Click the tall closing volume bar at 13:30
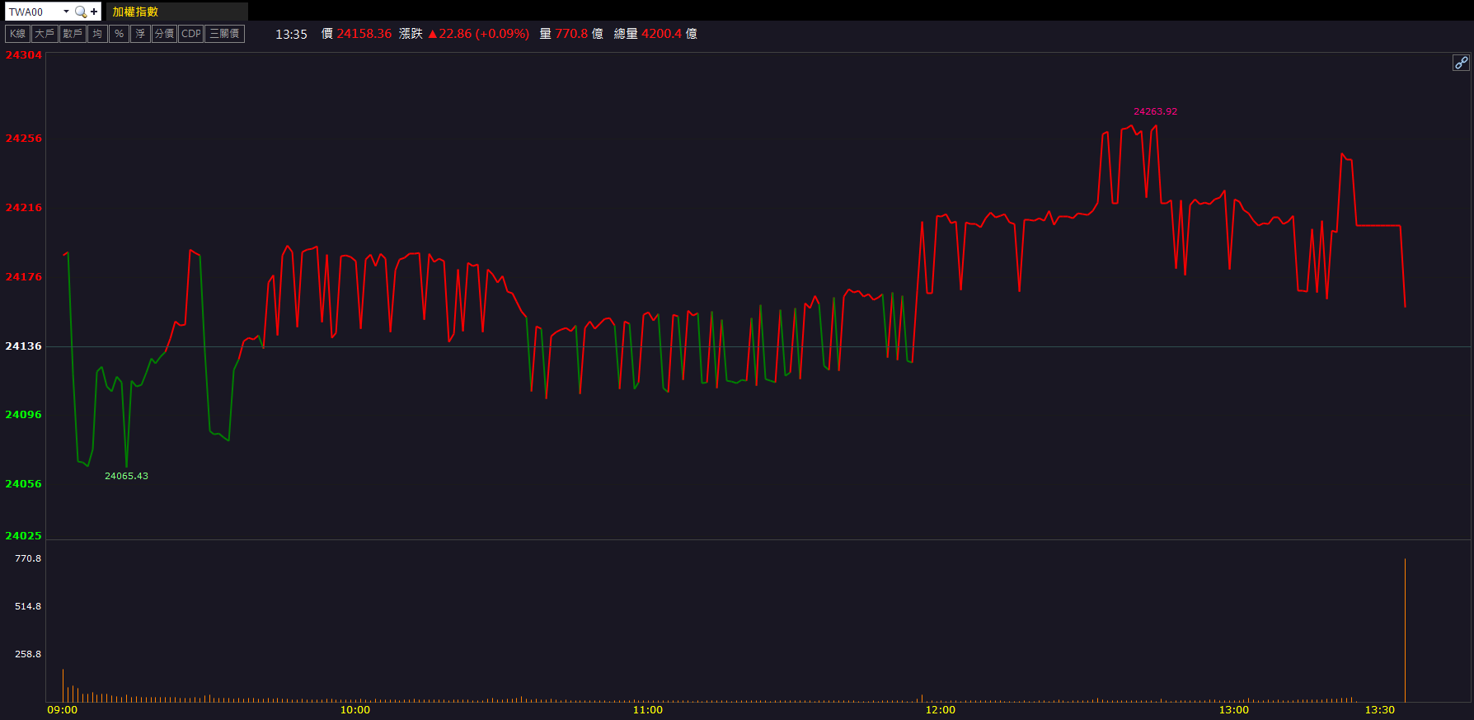1474x720 pixels. point(1405,630)
